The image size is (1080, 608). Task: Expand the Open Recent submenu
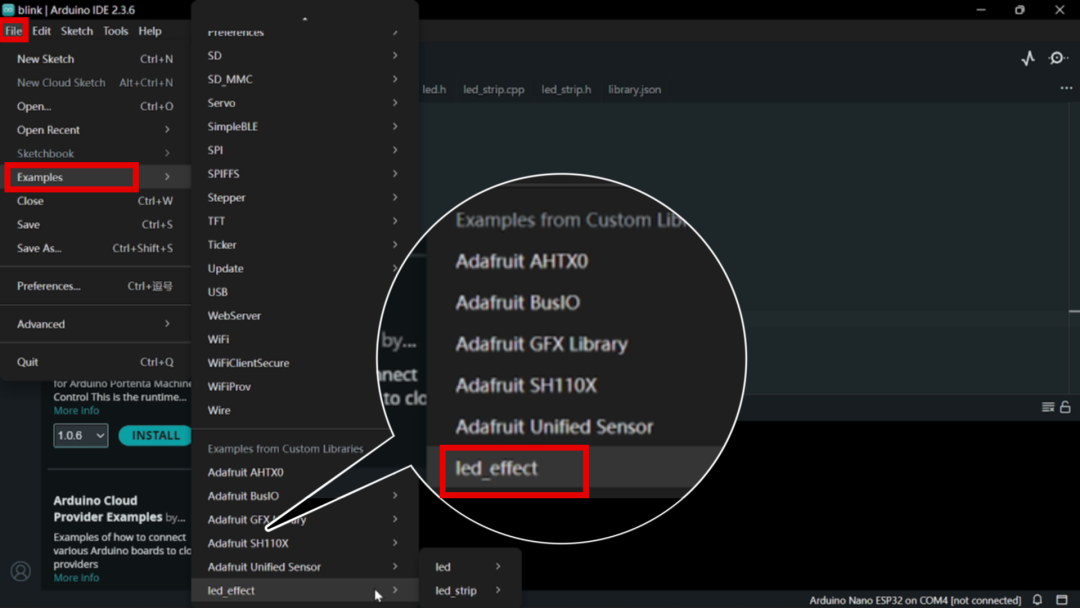pos(92,130)
